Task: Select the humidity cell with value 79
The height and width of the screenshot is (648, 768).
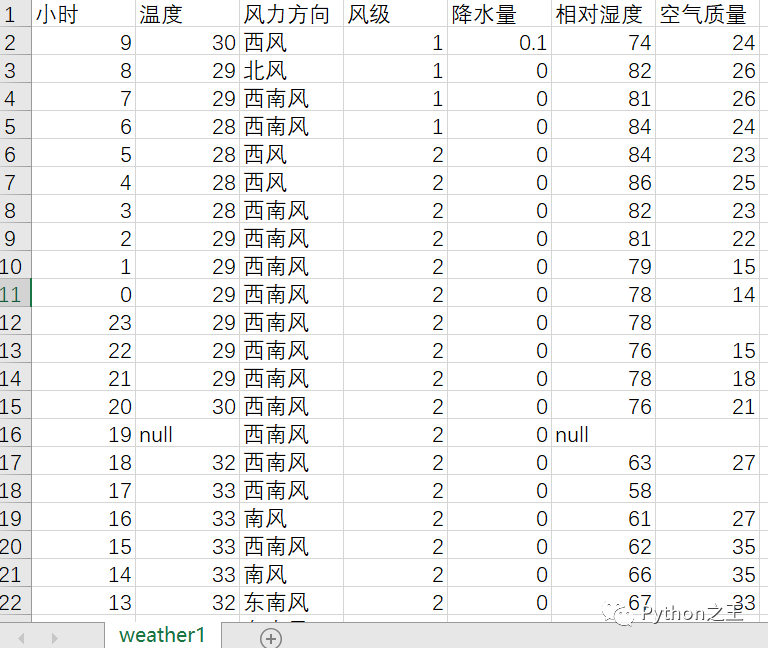Action: tap(603, 266)
